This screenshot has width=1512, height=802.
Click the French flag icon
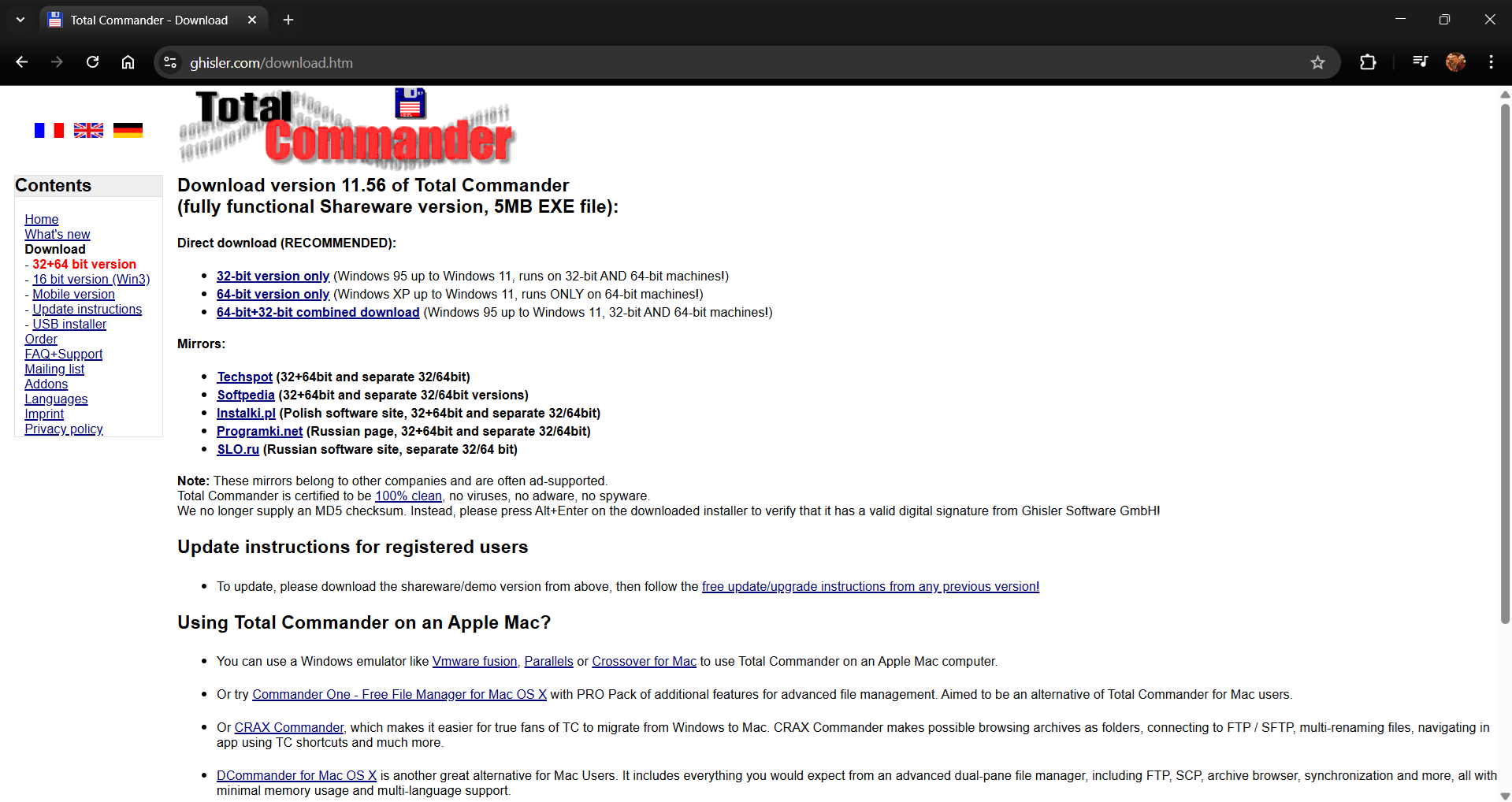(x=49, y=130)
